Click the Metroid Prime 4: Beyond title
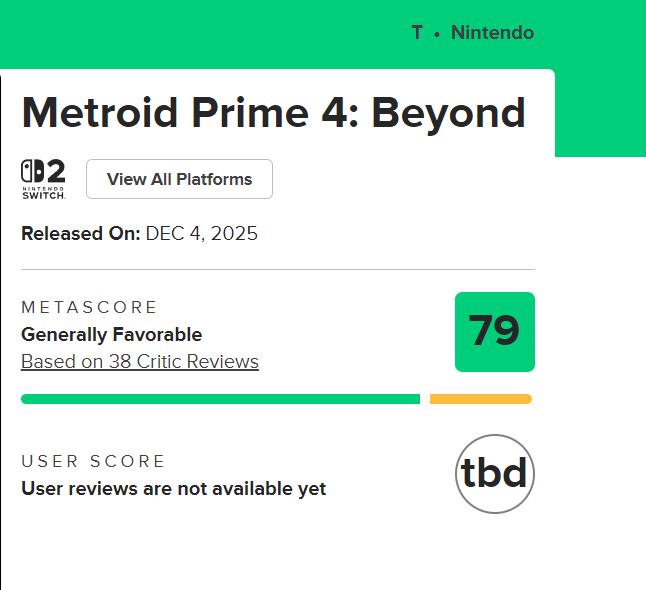Screen dimensions: 646x590 click(273, 113)
